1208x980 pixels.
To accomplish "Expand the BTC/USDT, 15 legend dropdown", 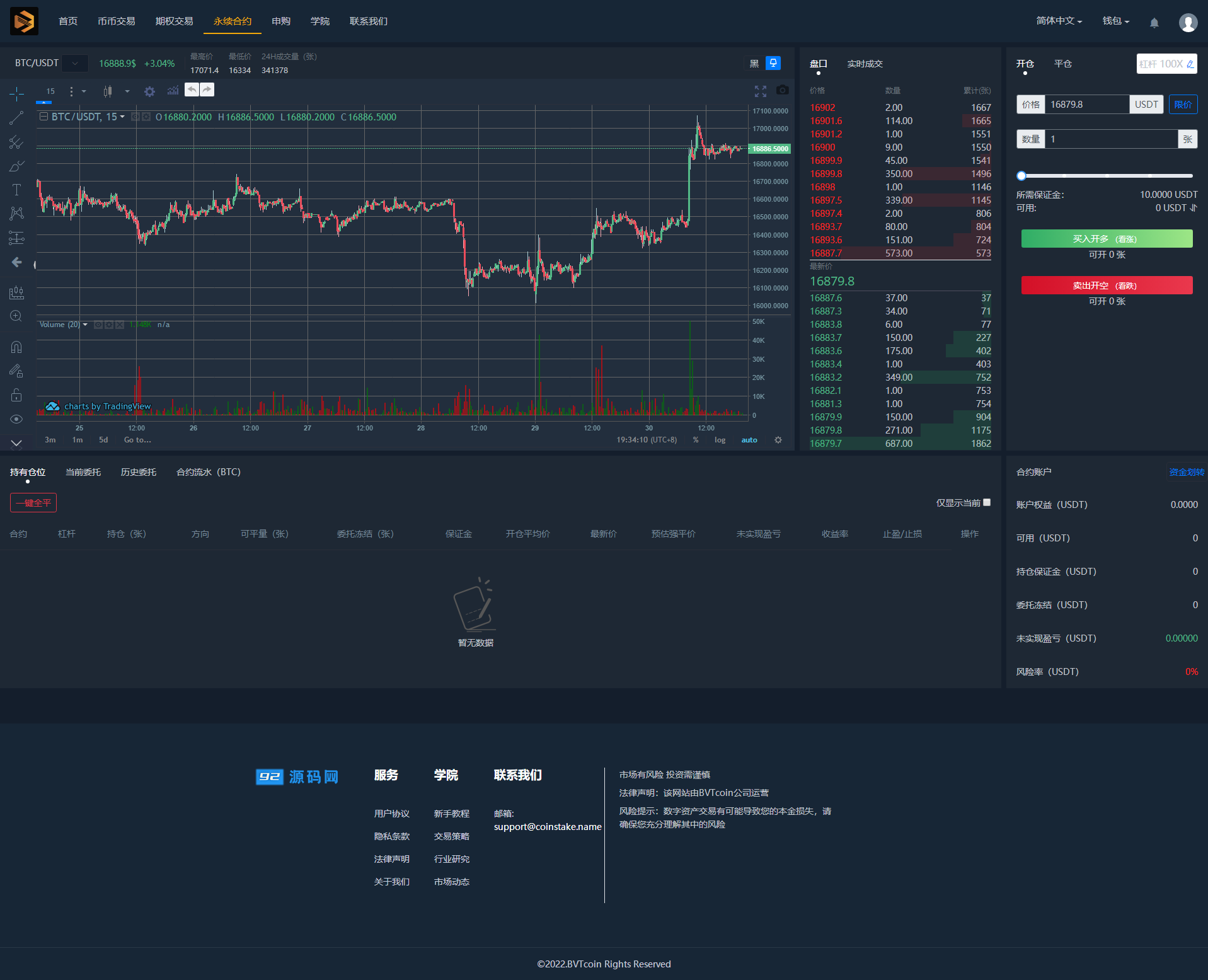I will coord(122,117).
